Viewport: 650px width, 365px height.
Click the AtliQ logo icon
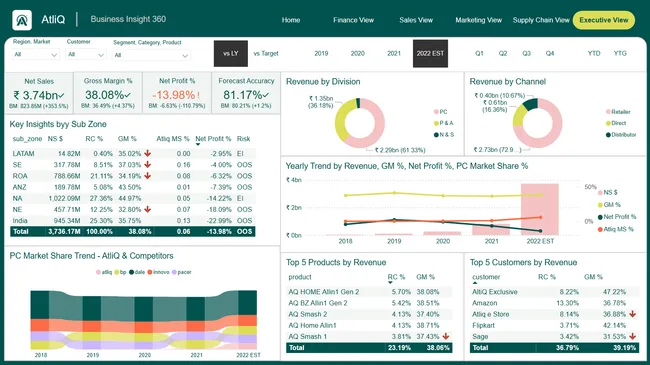(x=22, y=20)
